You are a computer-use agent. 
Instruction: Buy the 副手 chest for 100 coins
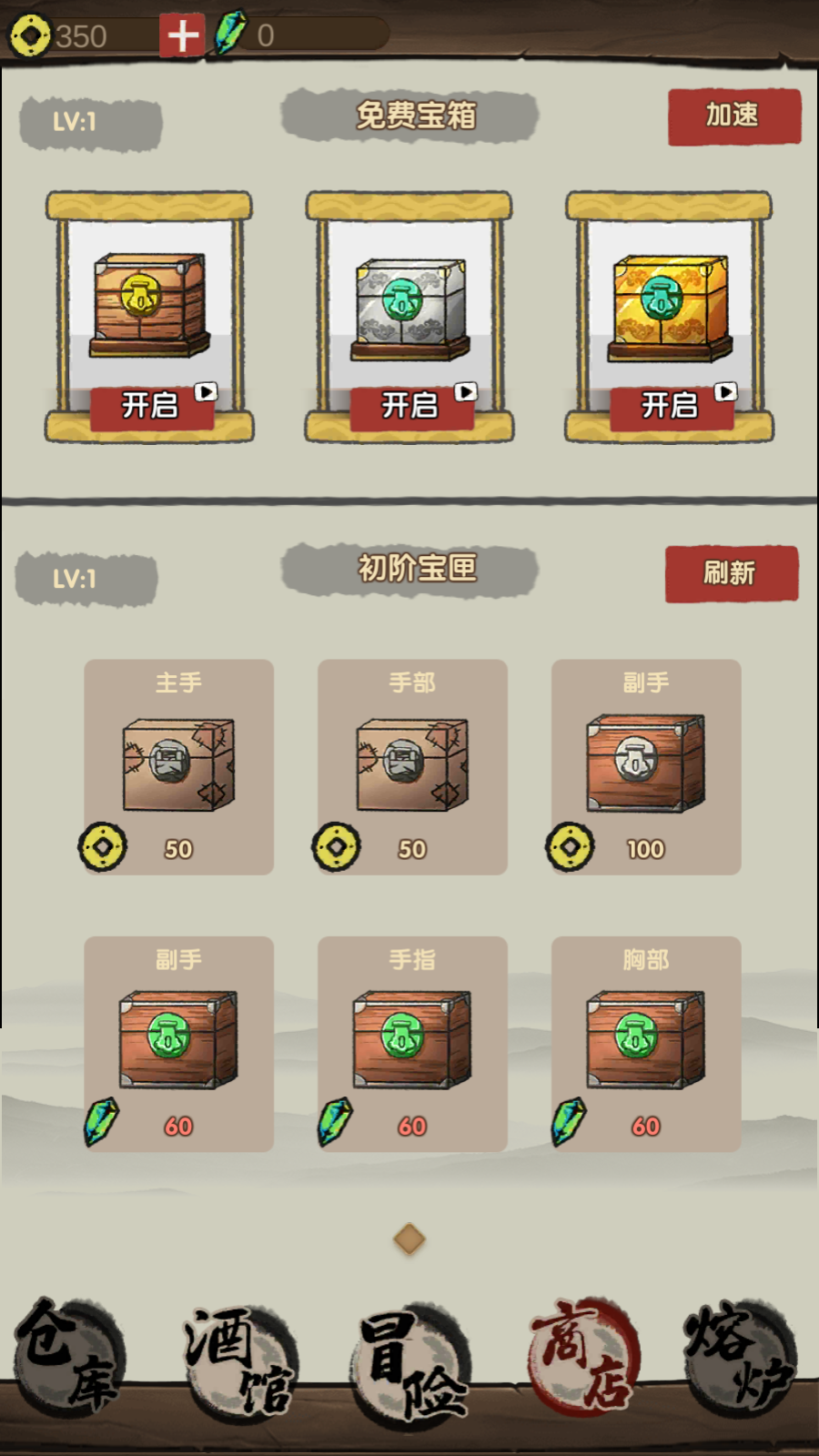tap(646, 767)
